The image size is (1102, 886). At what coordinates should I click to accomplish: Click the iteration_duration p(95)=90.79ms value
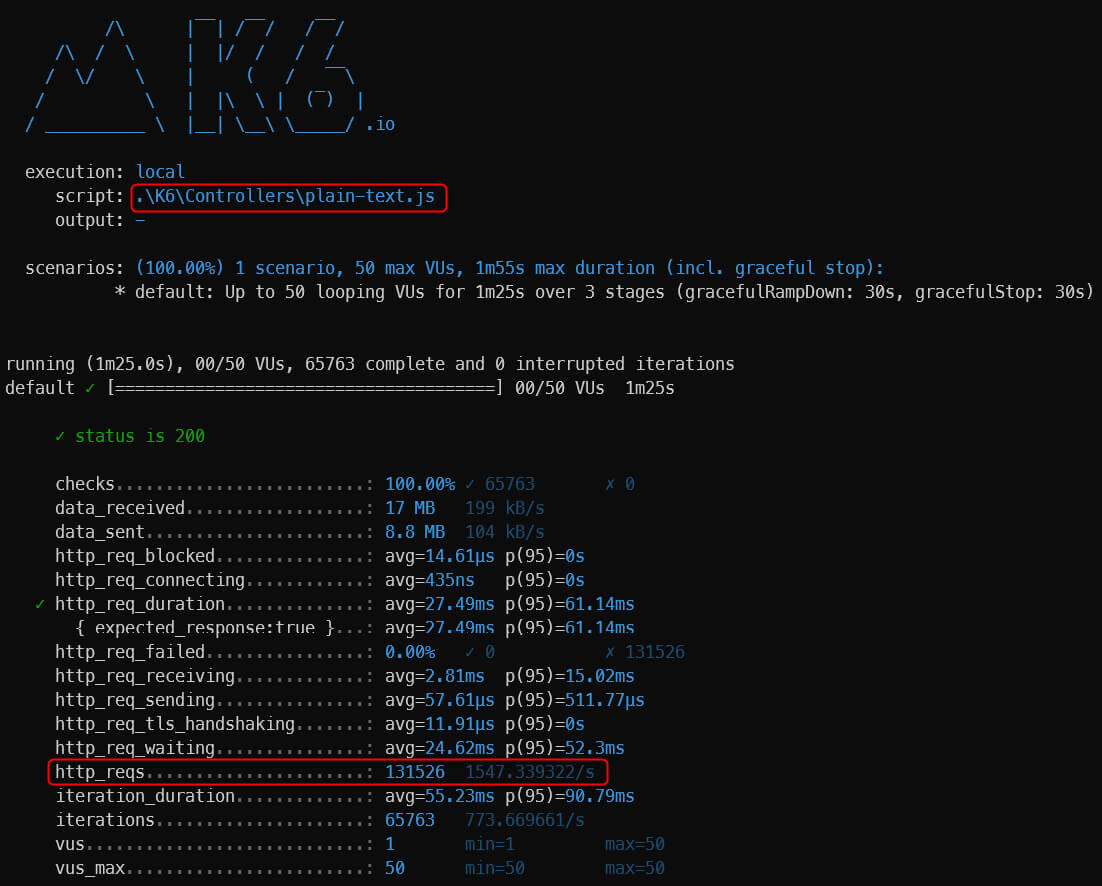pyautogui.click(x=569, y=796)
